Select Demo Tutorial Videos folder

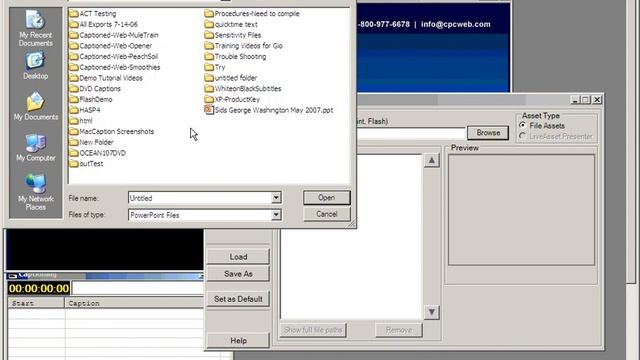point(106,78)
